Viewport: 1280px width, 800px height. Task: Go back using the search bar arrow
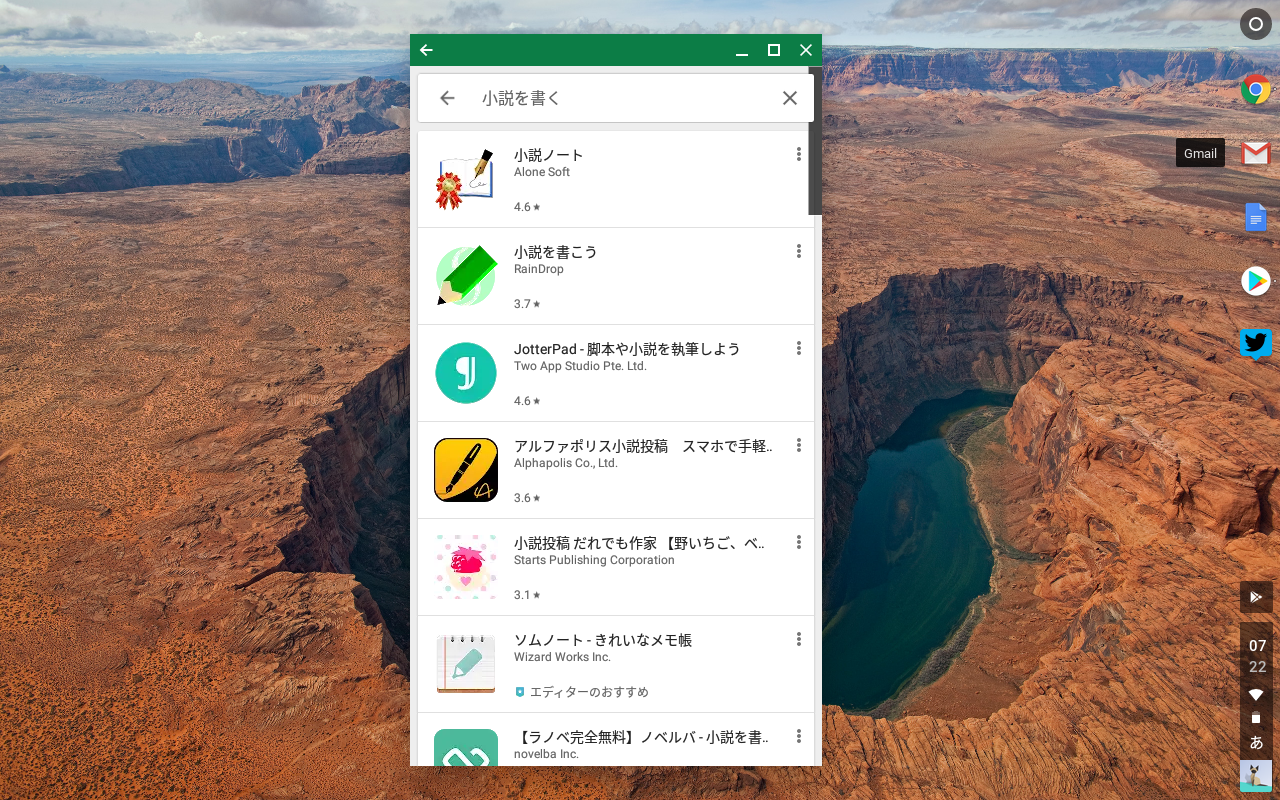447,98
